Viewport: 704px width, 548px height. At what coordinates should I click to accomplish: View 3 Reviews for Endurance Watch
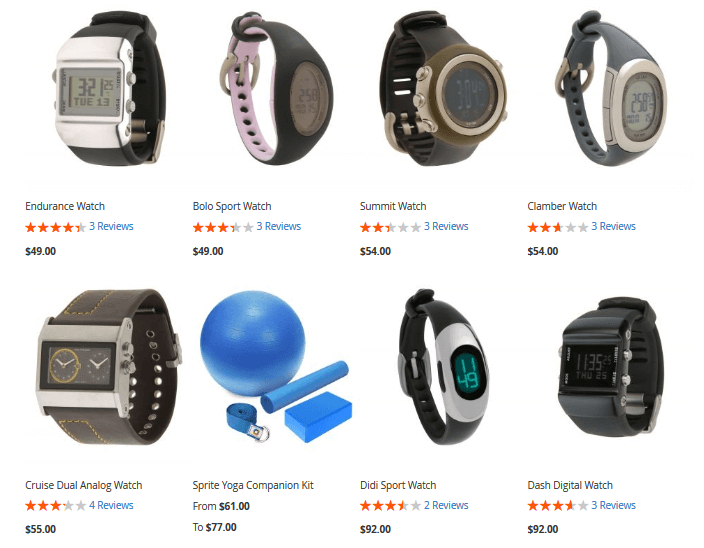[x=111, y=226]
